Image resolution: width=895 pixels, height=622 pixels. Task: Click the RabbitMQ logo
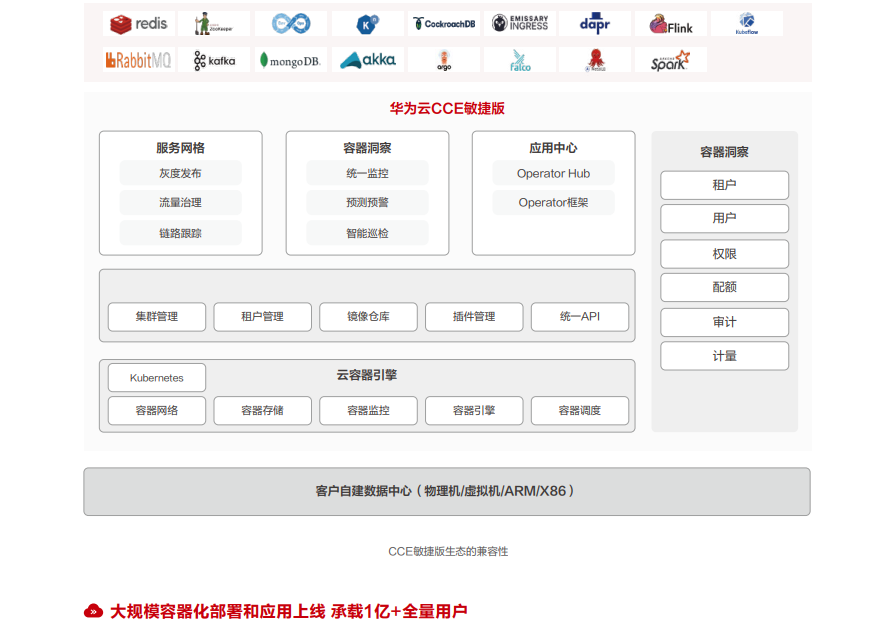click(139, 59)
